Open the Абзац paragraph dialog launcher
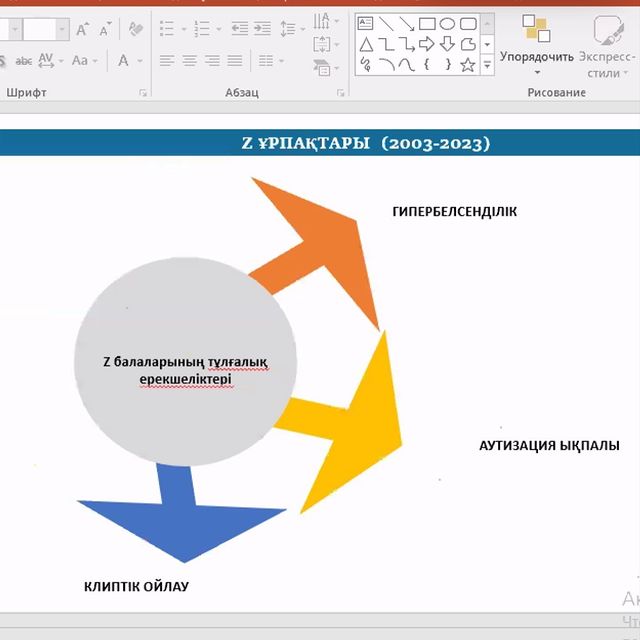Screen dimensions: 640x640 point(341,93)
